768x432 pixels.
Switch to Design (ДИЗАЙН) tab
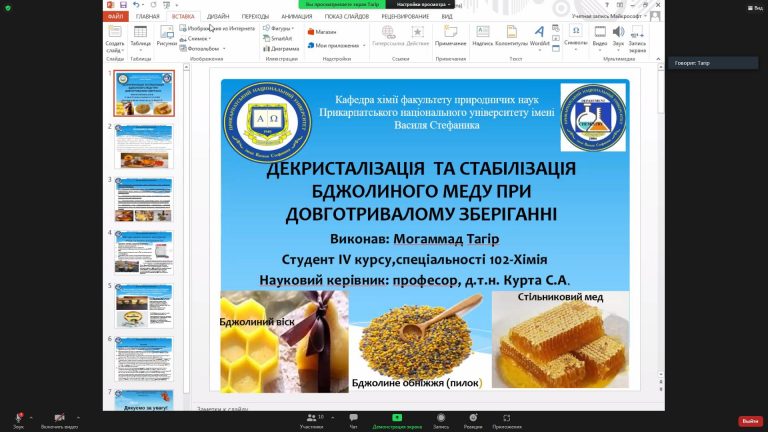pos(218,16)
